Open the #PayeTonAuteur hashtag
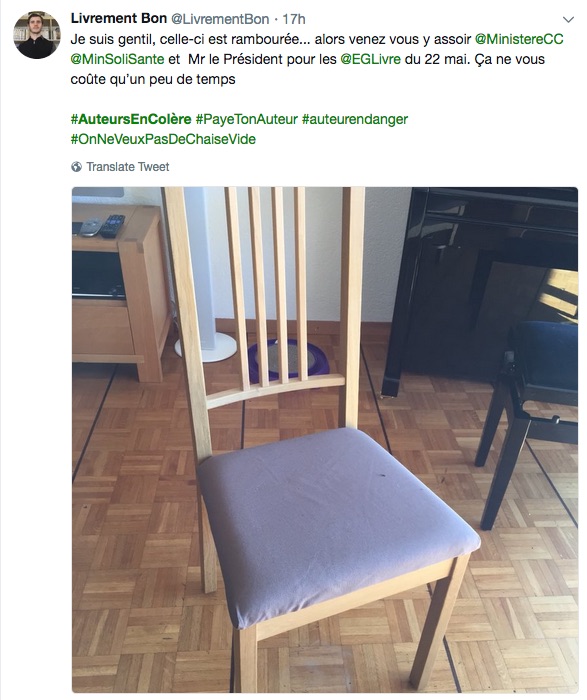The image size is (587, 700). (x=246, y=119)
